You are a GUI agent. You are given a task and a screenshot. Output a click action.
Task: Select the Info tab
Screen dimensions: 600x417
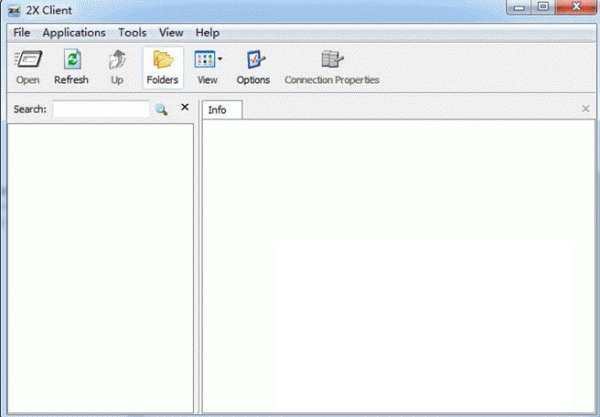pos(217,109)
